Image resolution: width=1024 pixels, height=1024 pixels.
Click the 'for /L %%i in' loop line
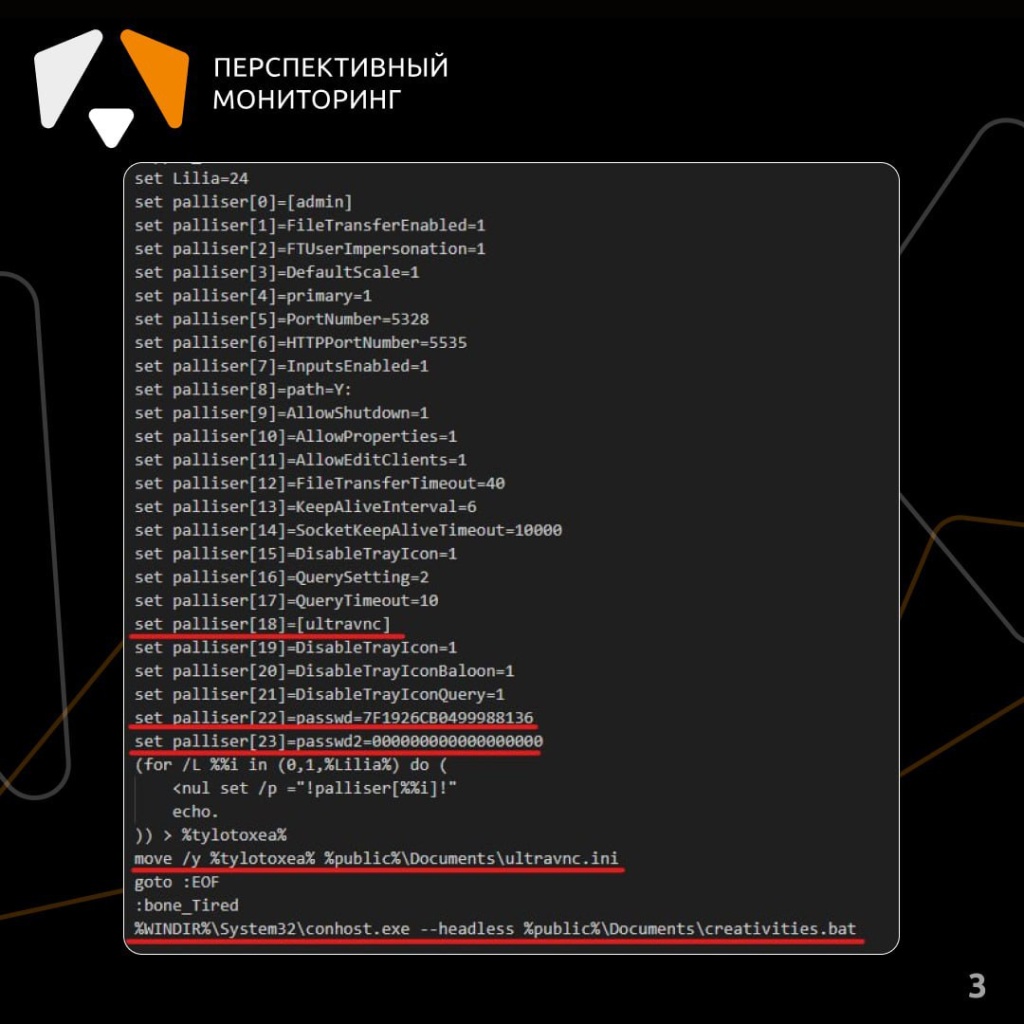click(291, 766)
